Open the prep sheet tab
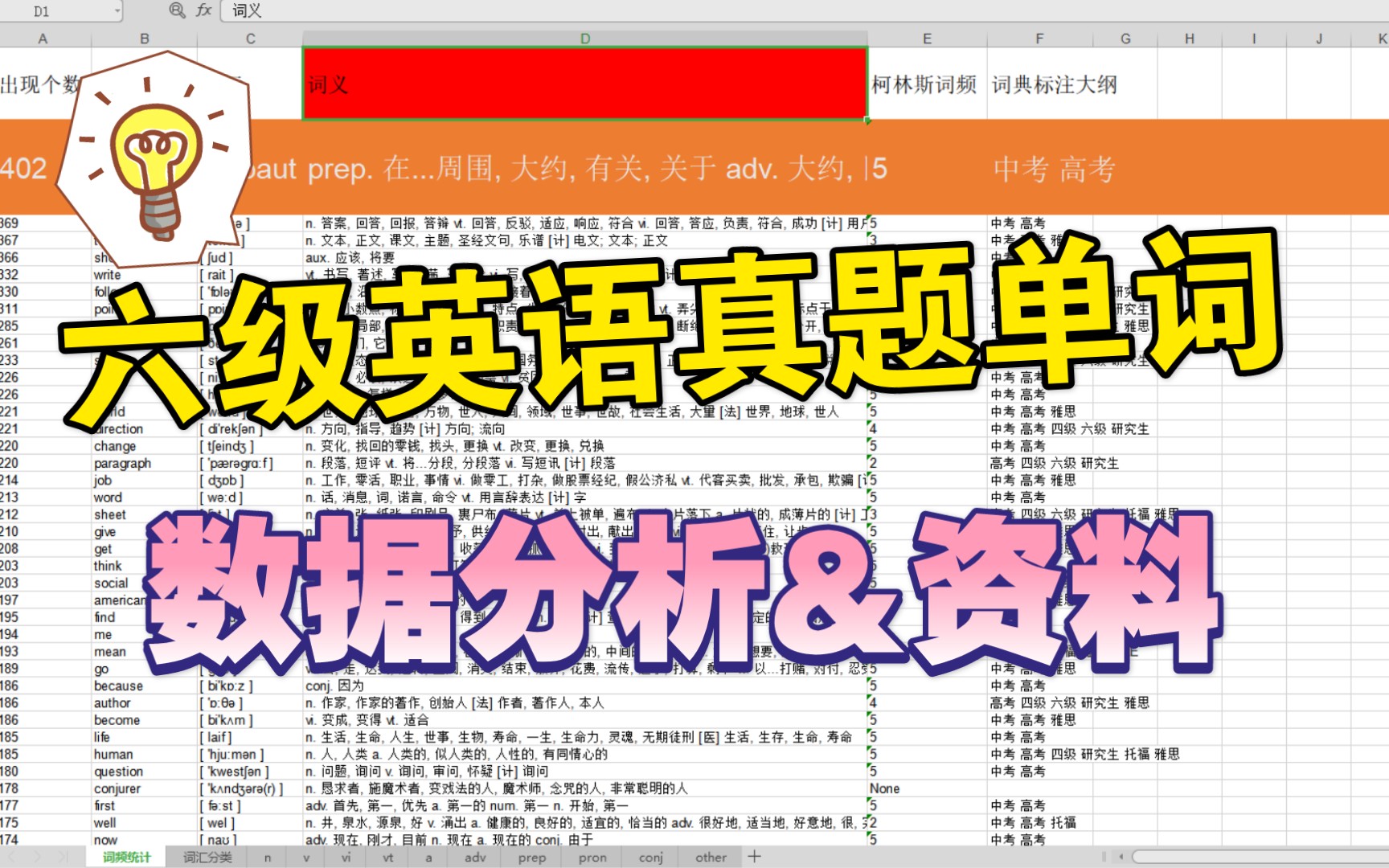The width and height of the screenshot is (1389, 868). click(531, 857)
